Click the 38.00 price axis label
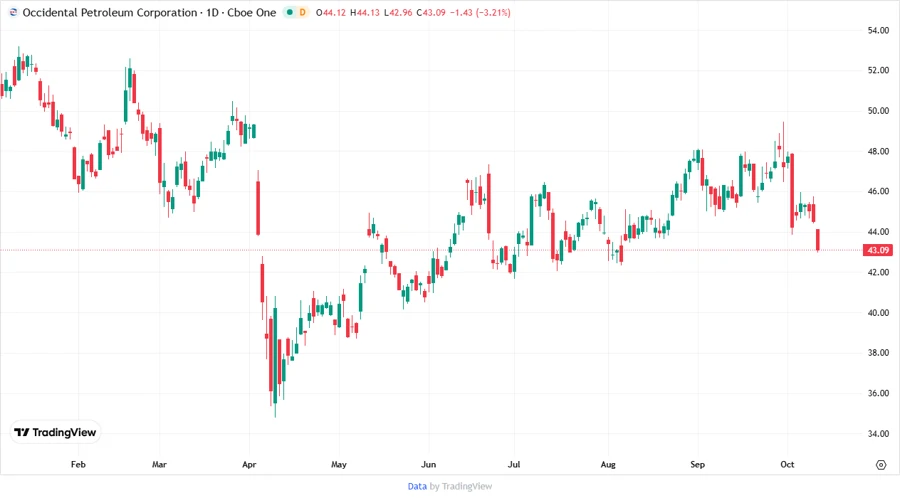Image resolution: width=900 pixels, height=498 pixels. (x=878, y=353)
